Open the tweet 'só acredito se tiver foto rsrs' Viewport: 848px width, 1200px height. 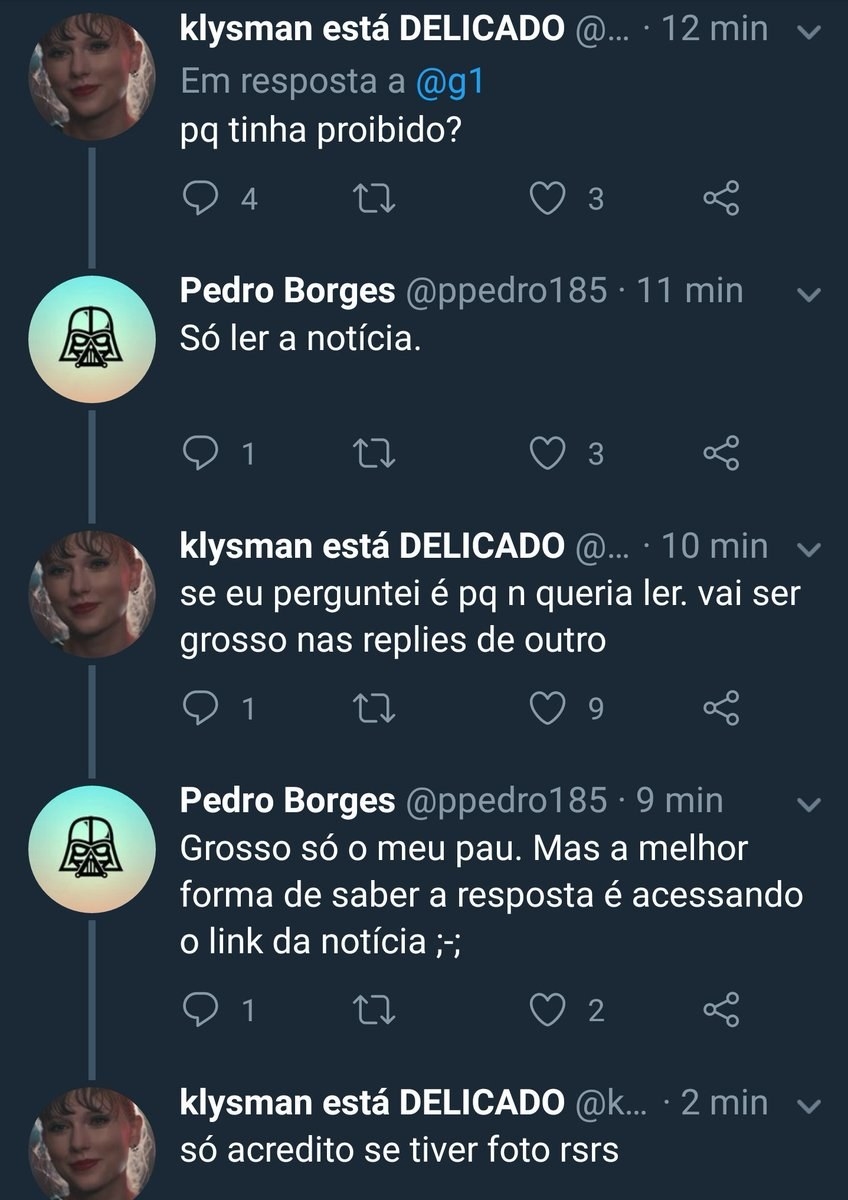[399, 1150]
